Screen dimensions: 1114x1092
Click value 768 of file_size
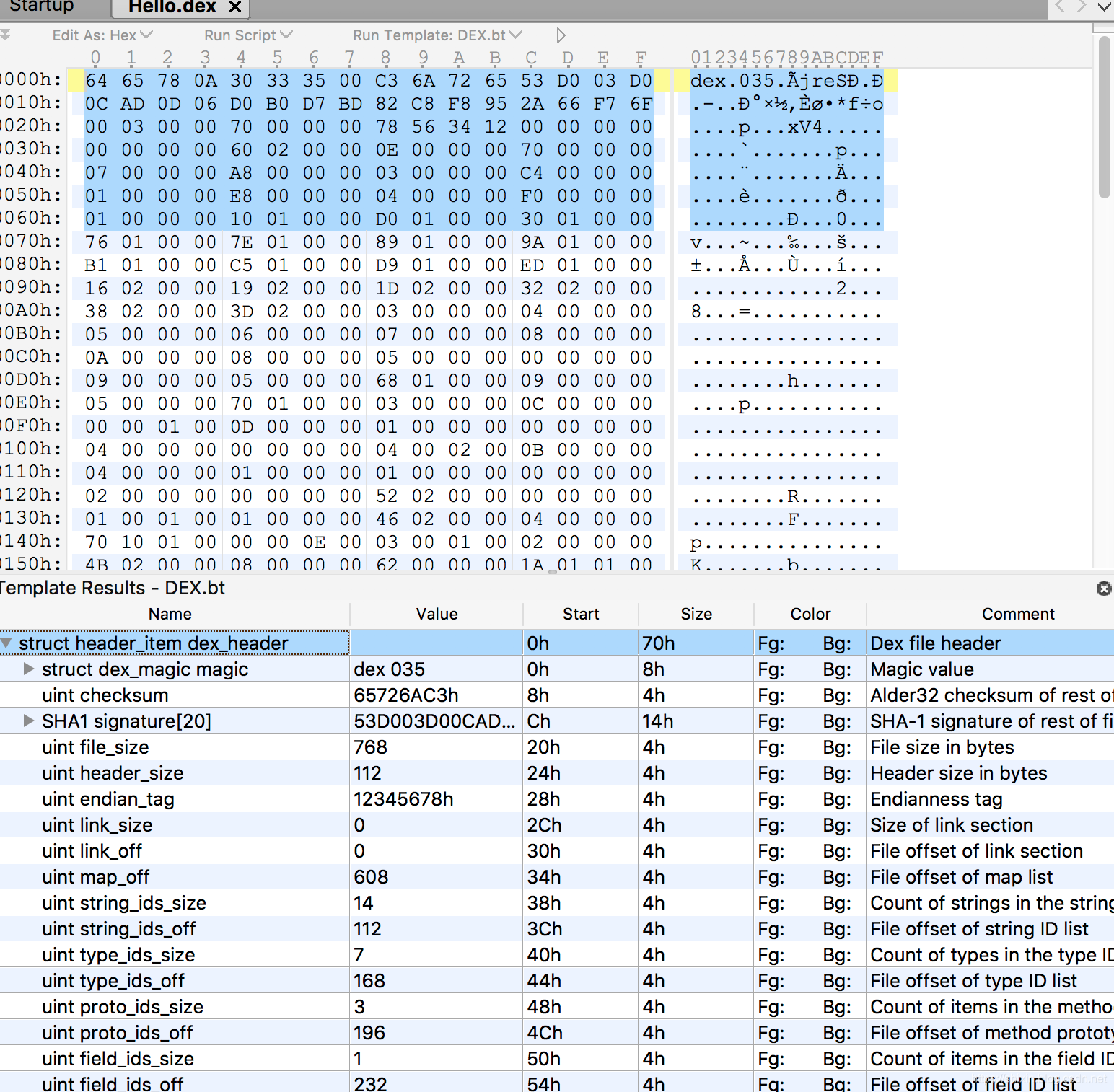click(x=371, y=747)
